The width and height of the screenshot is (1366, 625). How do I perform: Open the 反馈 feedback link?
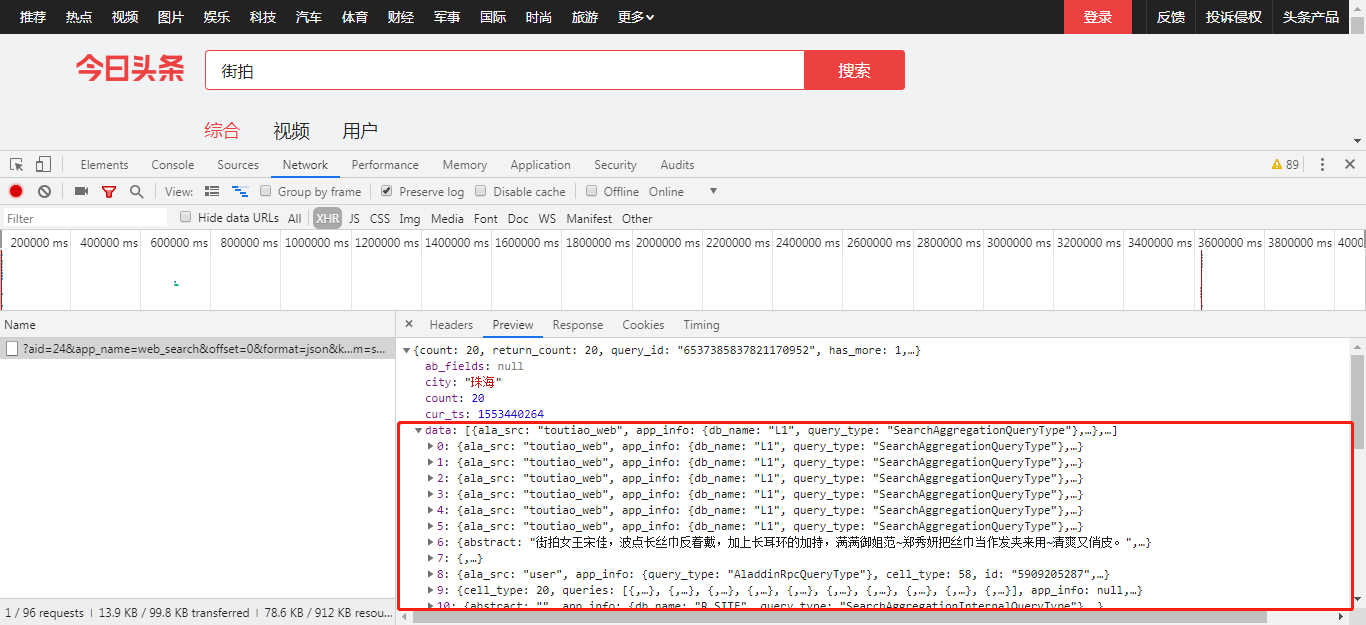click(1171, 17)
